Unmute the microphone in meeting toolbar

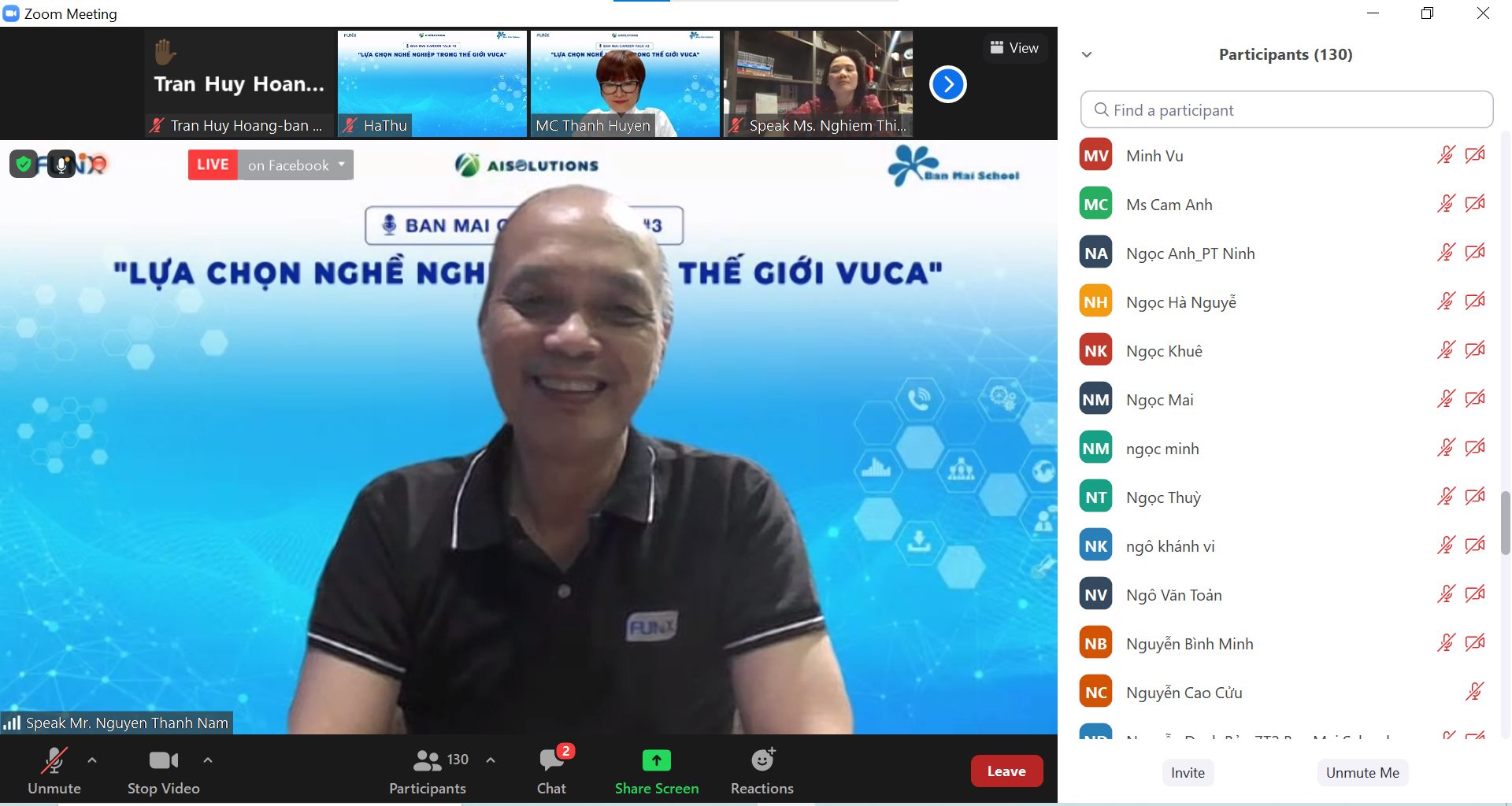54,761
